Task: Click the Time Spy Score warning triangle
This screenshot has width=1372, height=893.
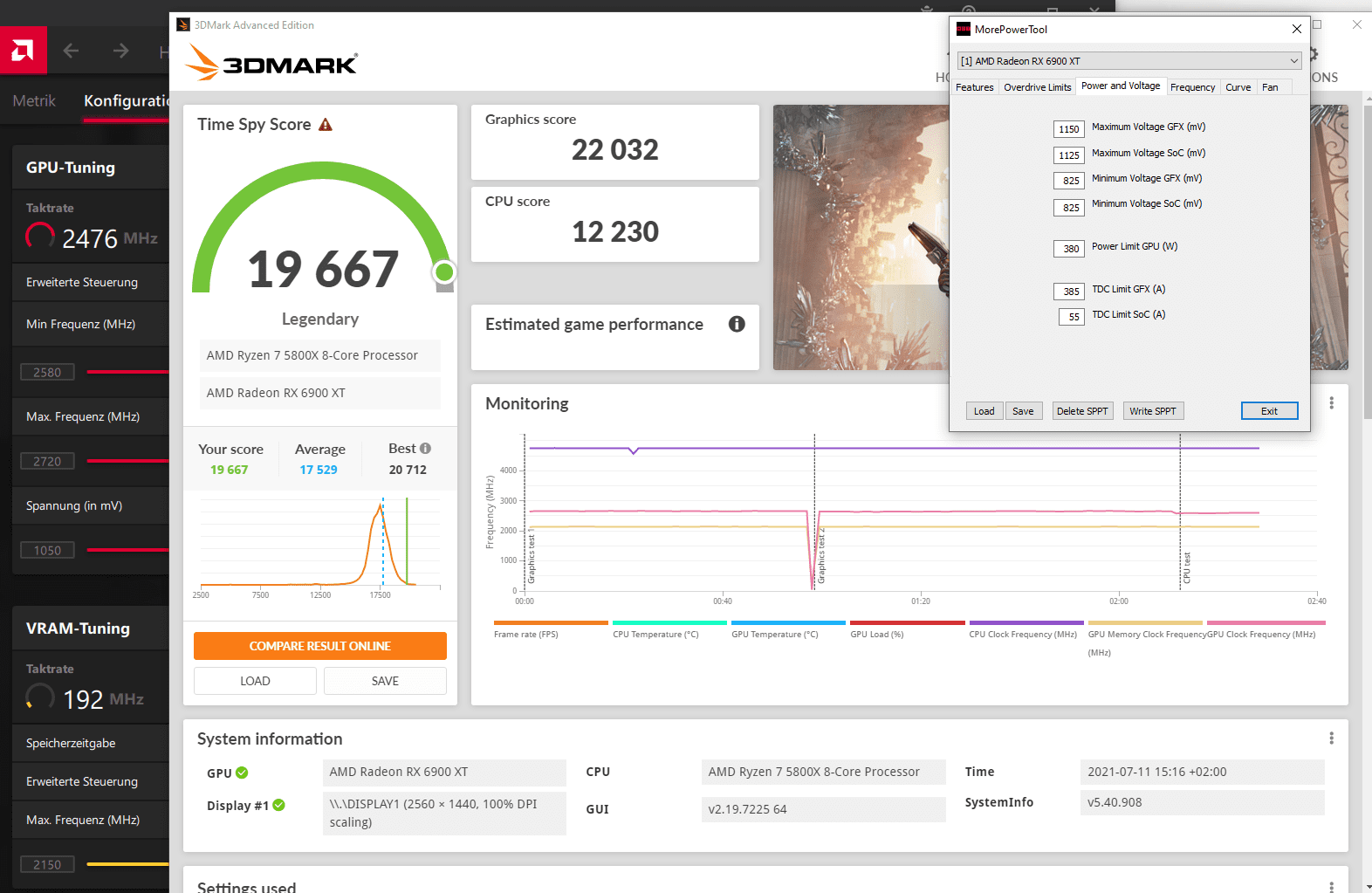Action: pos(326,125)
